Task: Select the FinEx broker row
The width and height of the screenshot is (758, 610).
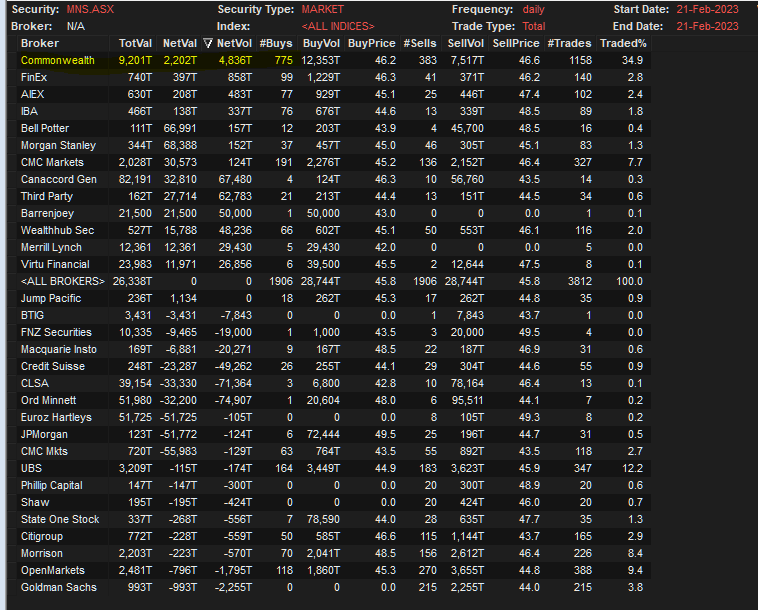Action: click(x=334, y=77)
